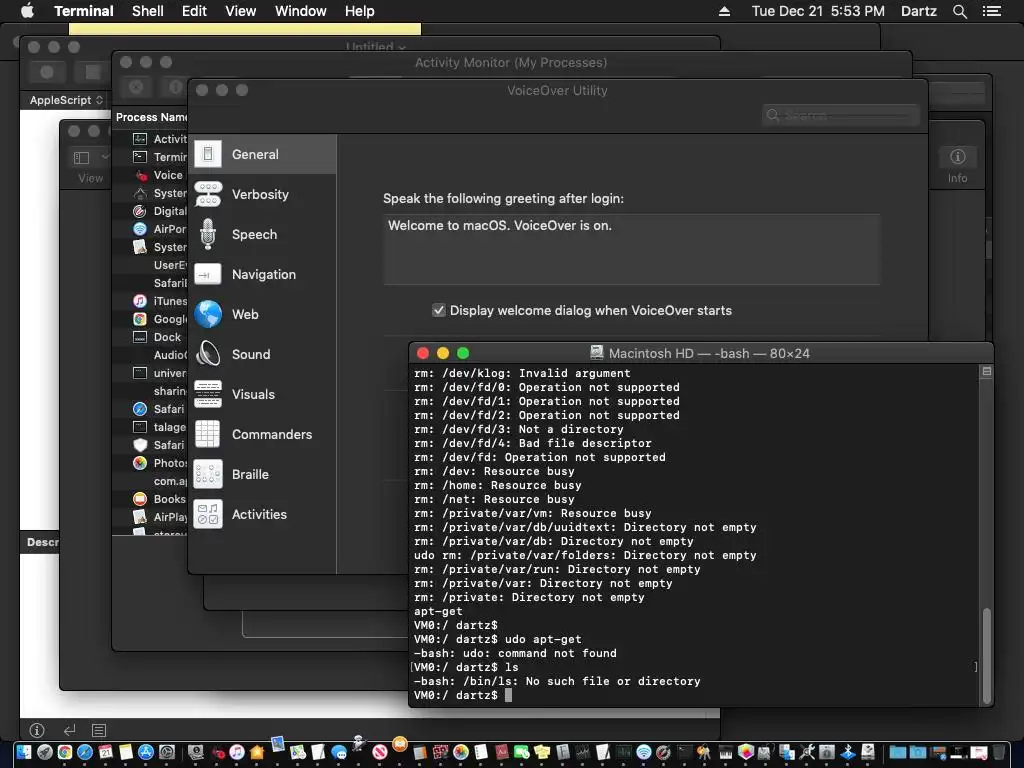Click the Script Editor result arrow icon
This screenshot has width=1024, height=768.
pos(69,730)
